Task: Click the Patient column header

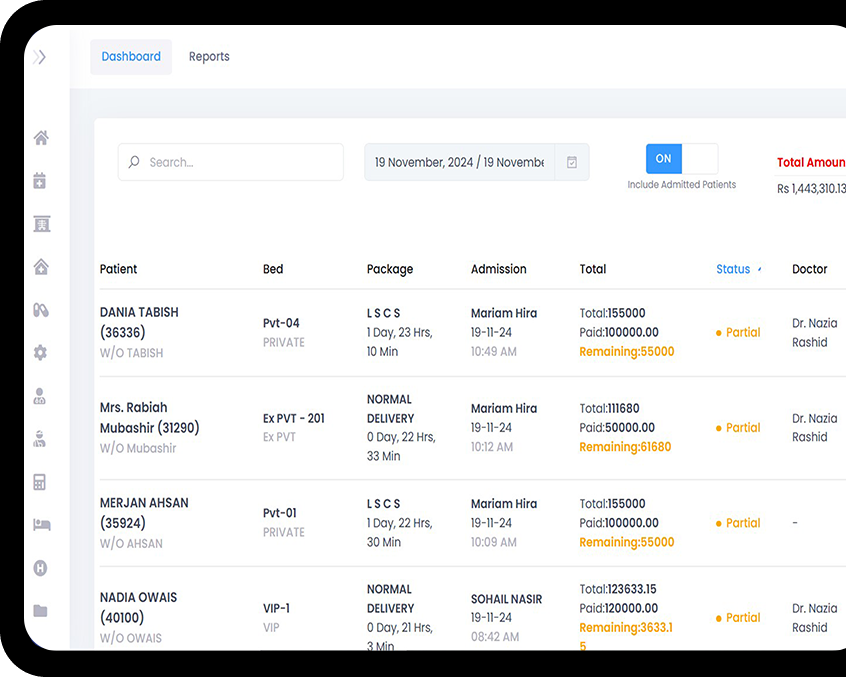Action: pyautogui.click(x=119, y=269)
